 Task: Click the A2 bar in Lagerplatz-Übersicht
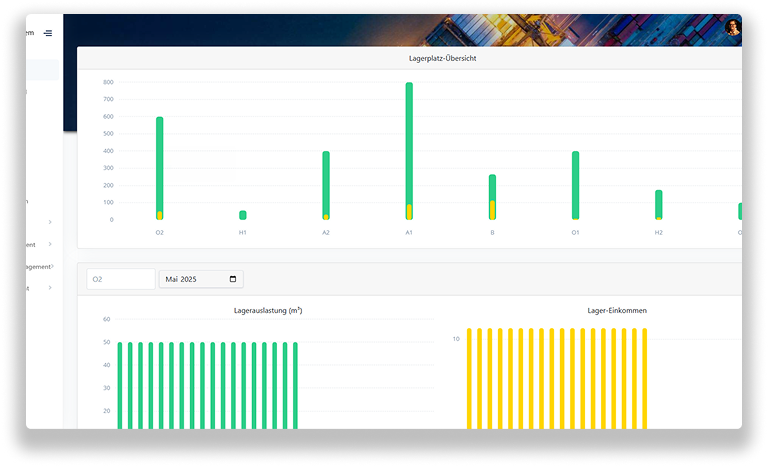pos(326,180)
